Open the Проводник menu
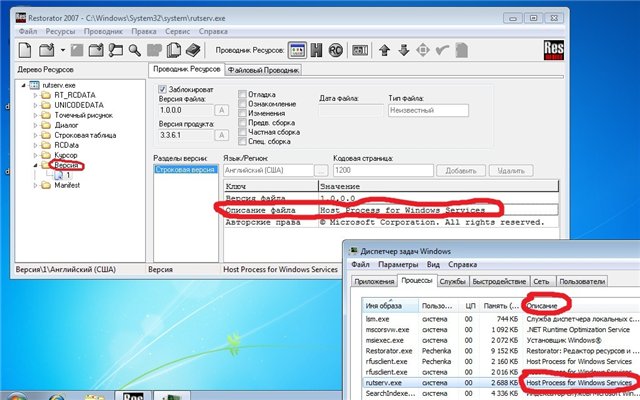This screenshot has width=640, height=400. (103, 31)
